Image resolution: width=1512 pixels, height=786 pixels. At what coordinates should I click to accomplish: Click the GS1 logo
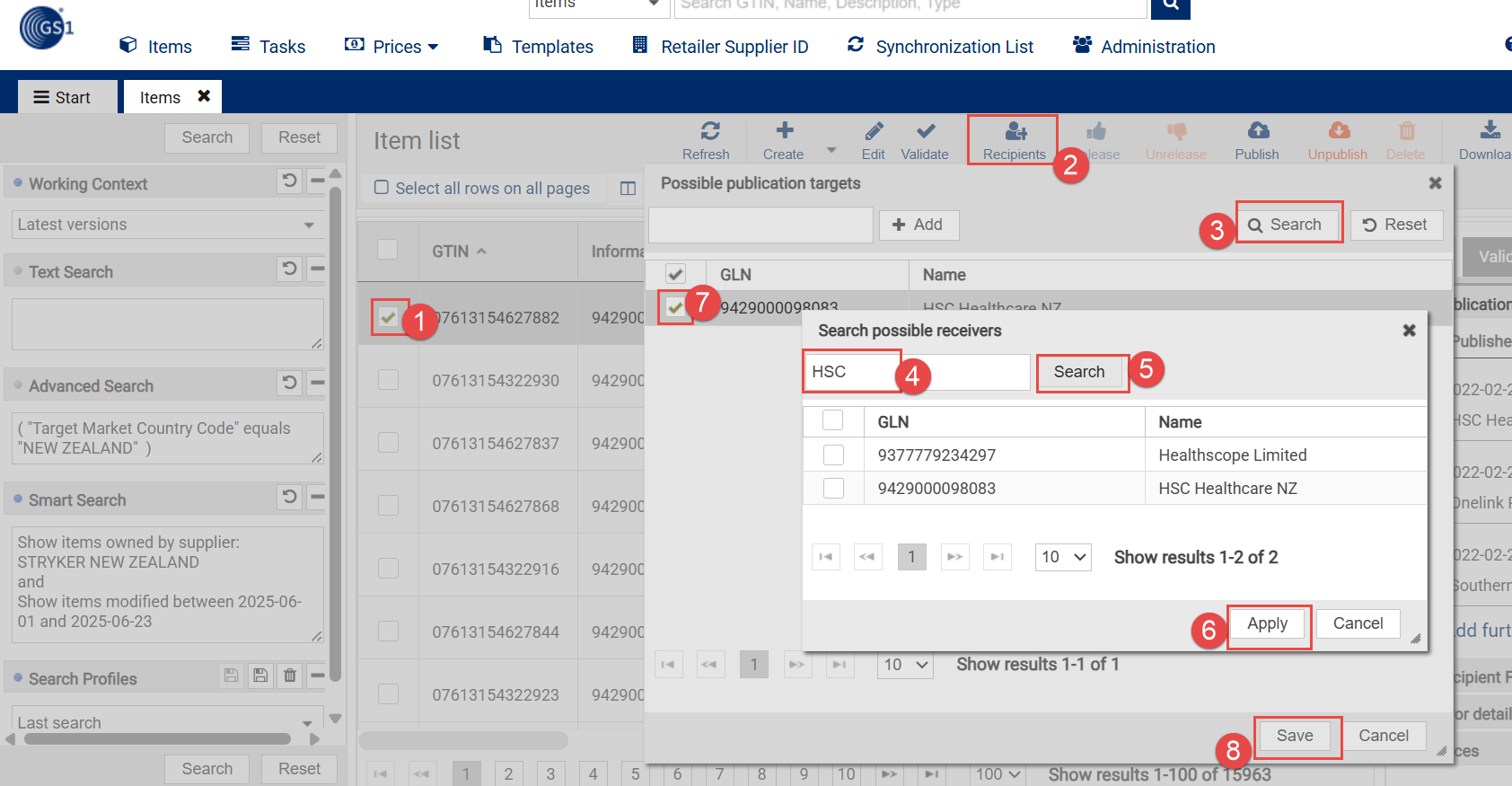tap(47, 27)
